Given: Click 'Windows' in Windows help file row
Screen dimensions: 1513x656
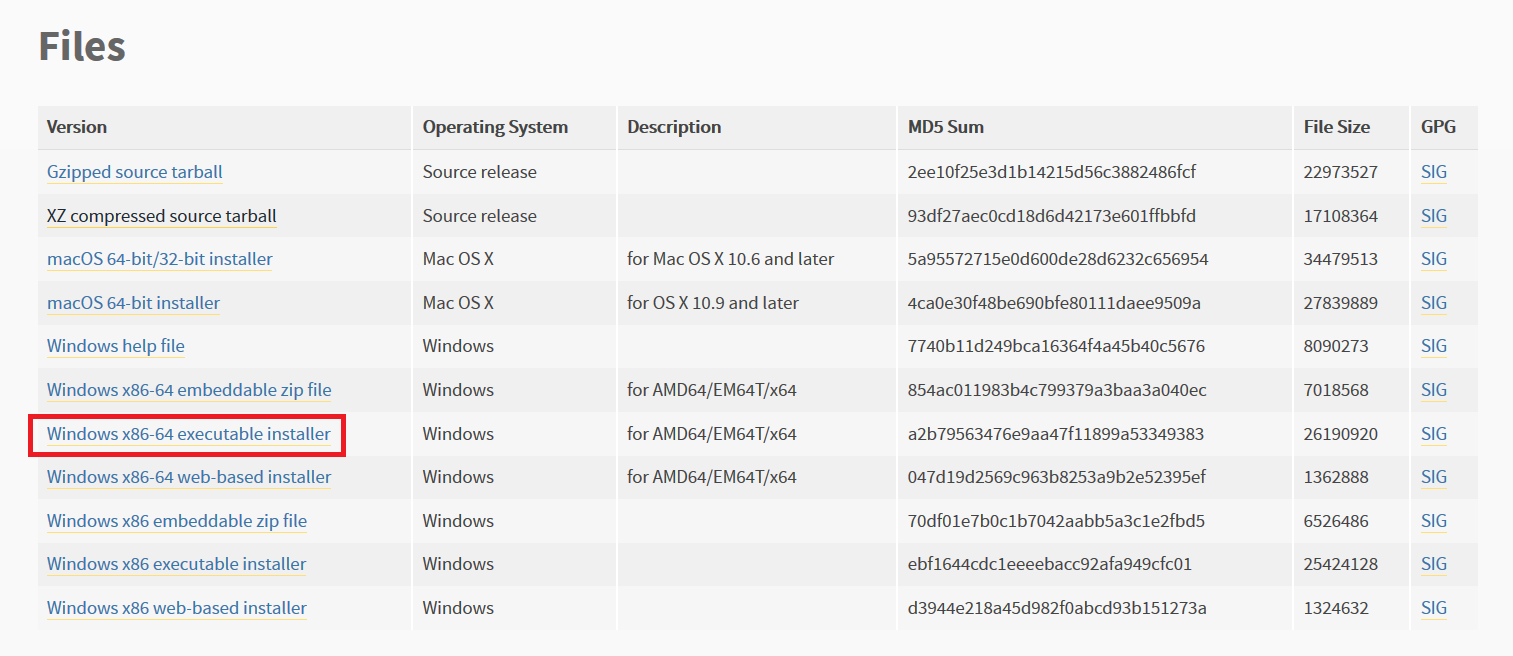Looking at the screenshot, I should (x=458, y=346).
